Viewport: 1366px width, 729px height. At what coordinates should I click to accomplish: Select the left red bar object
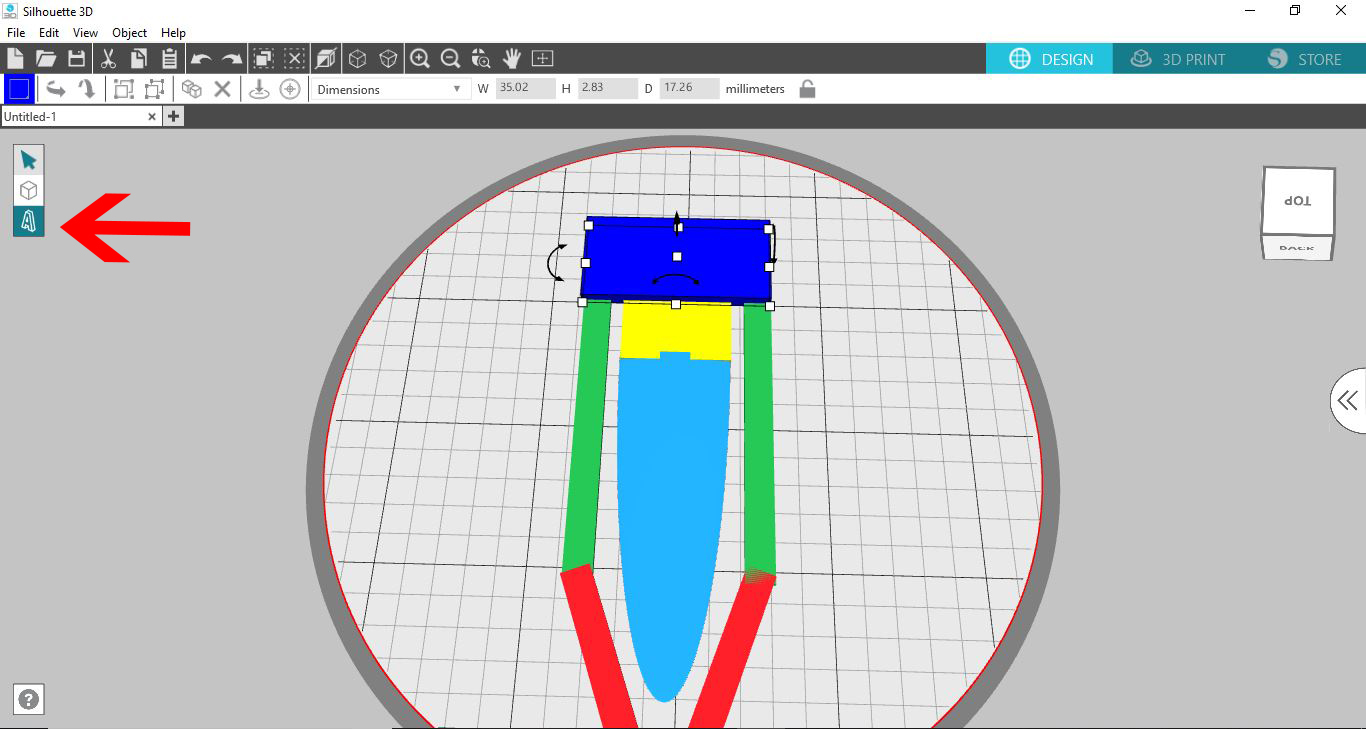pyautogui.click(x=598, y=648)
